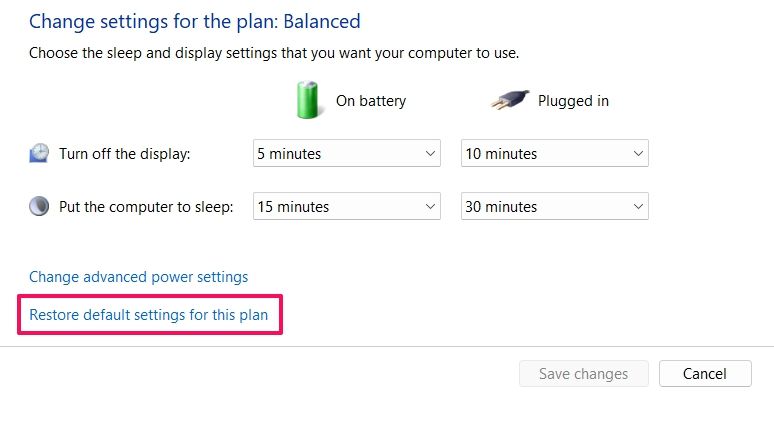This screenshot has width=774, height=422.
Task: Restore default settings for this plan
Action: [149, 316]
